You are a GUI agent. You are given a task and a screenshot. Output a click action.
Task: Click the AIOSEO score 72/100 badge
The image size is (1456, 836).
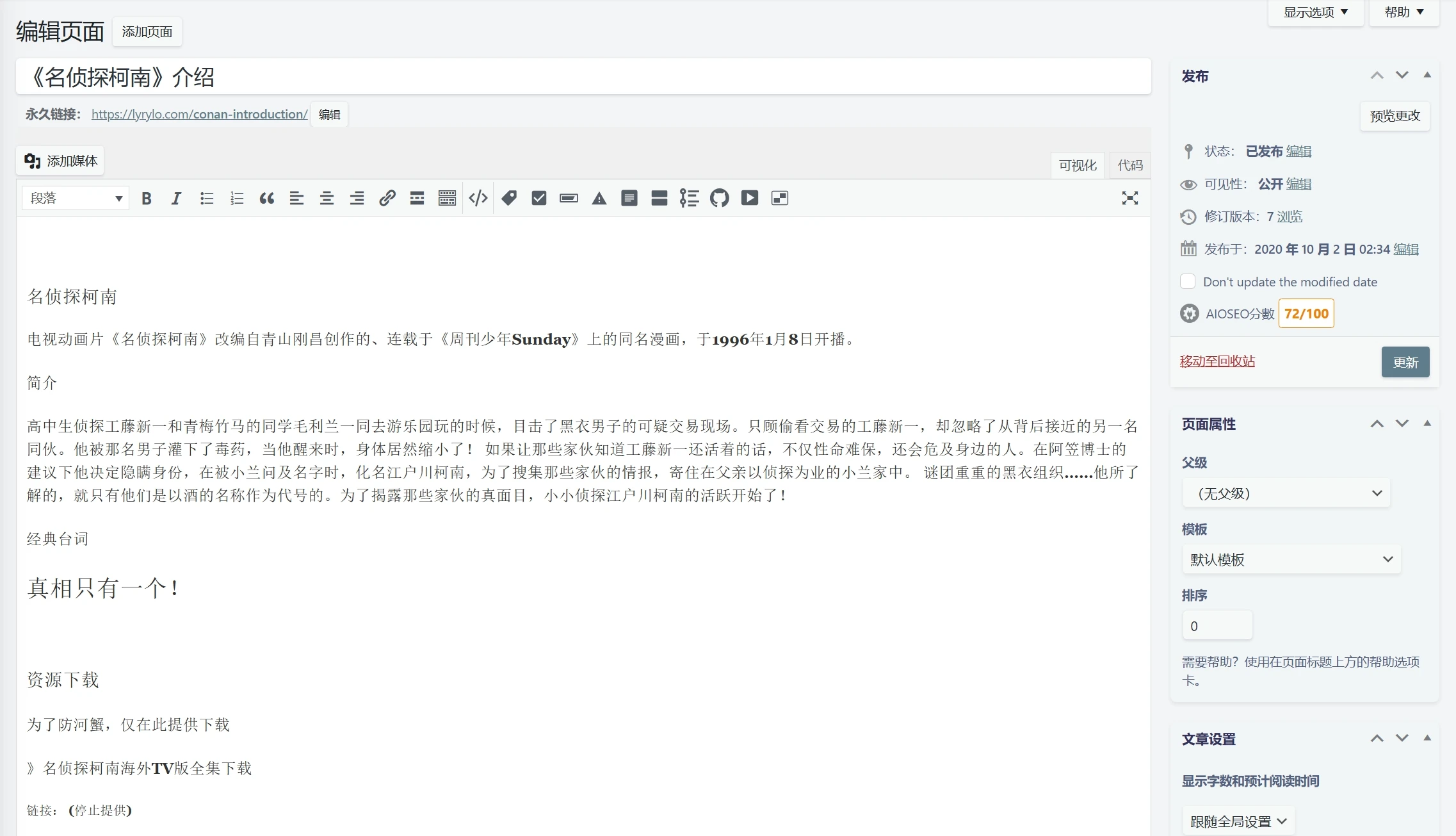click(1306, 313)
